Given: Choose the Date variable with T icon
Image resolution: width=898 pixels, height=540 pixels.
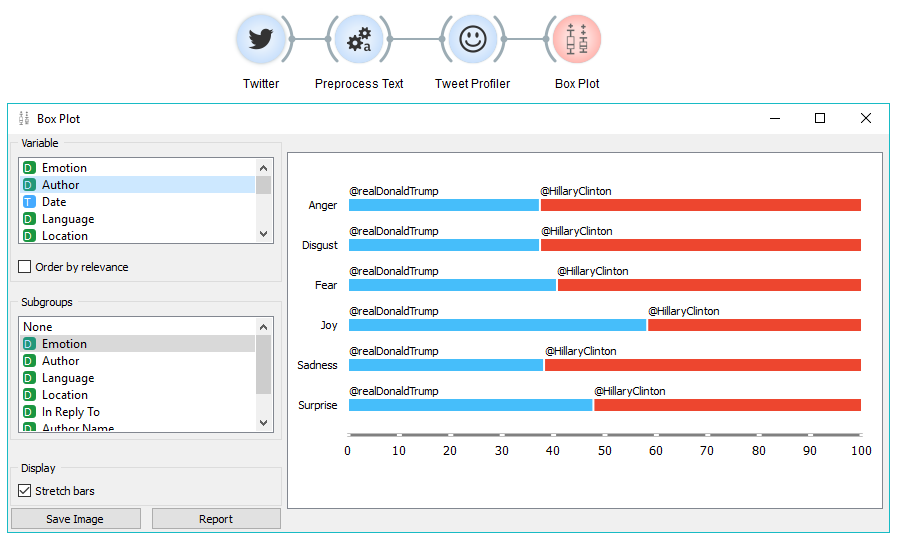Looking at the screenshot, I should [54, 202].
